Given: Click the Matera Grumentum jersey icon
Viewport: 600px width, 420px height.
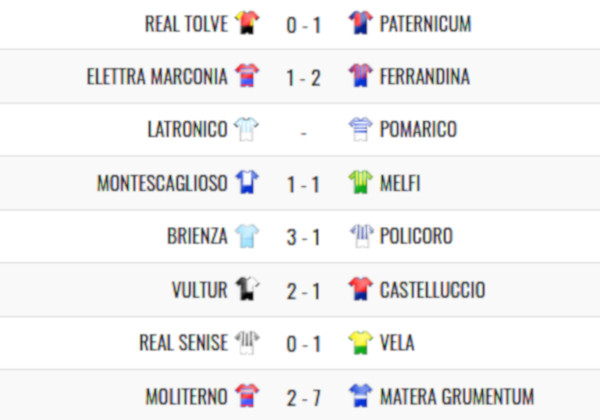Looking at the screenshot, I should pos(360,395).
